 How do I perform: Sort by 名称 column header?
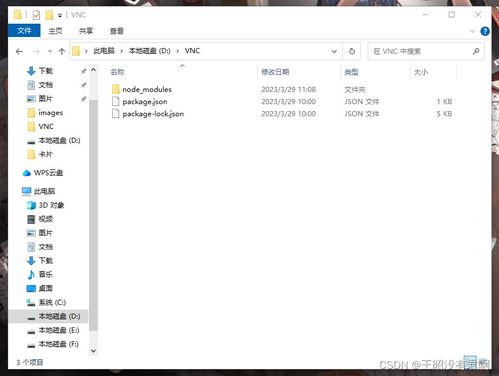point(117,72)
